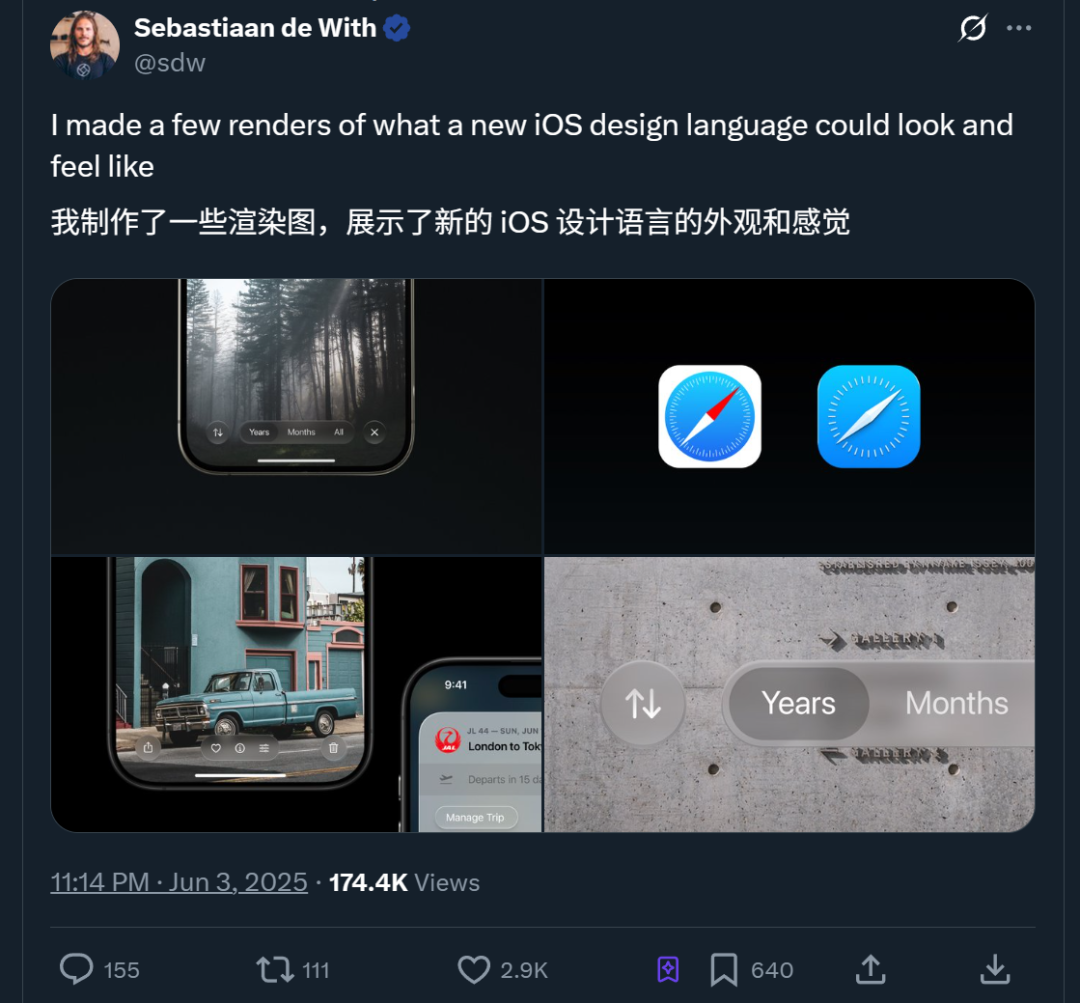Screen dimensions: 1080x1003
Task: Open the Safari icons comparison image
Action: 789,416
